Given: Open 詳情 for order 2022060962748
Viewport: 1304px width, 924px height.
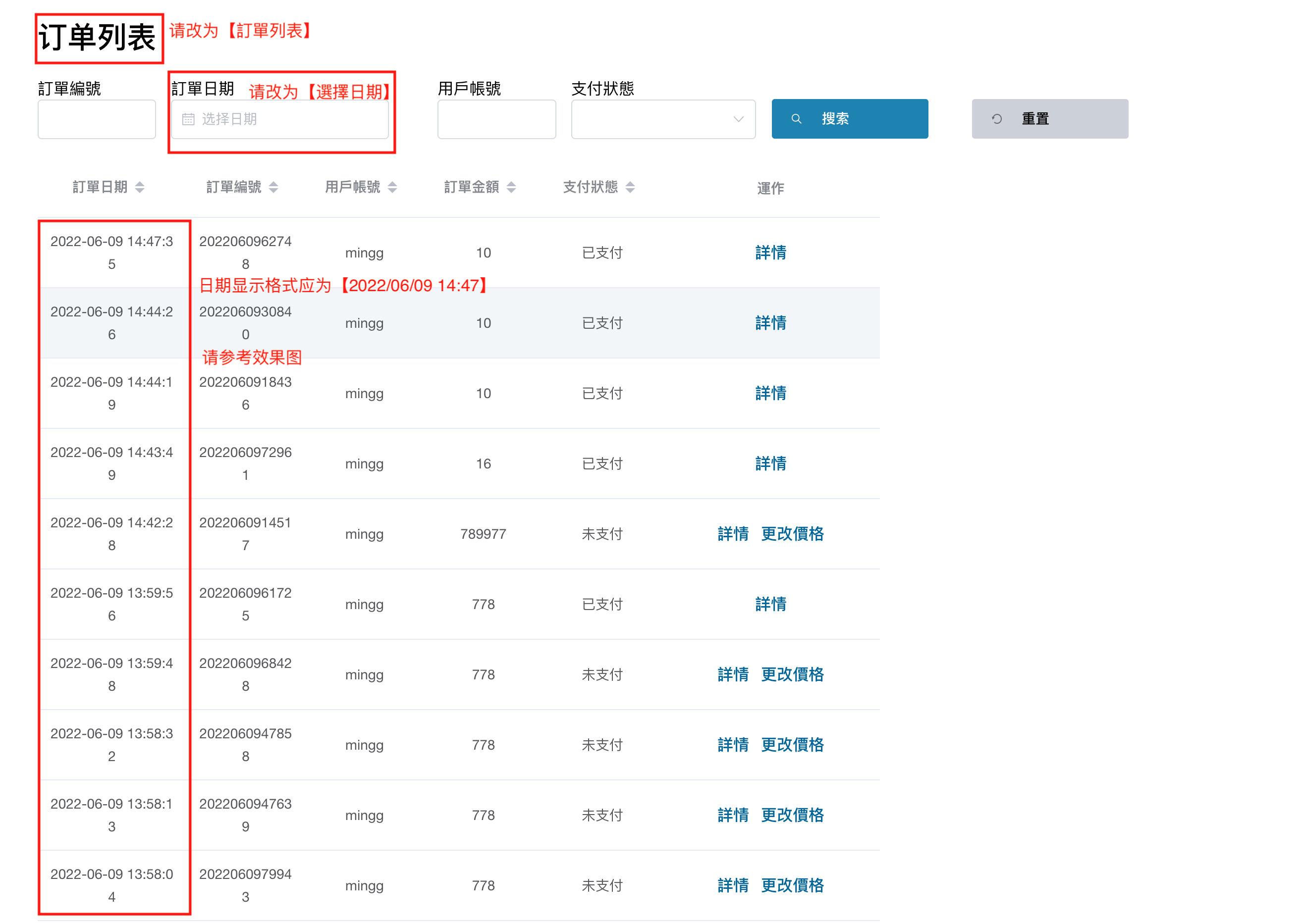Looking at the screenshot, I should click(771, 252).
